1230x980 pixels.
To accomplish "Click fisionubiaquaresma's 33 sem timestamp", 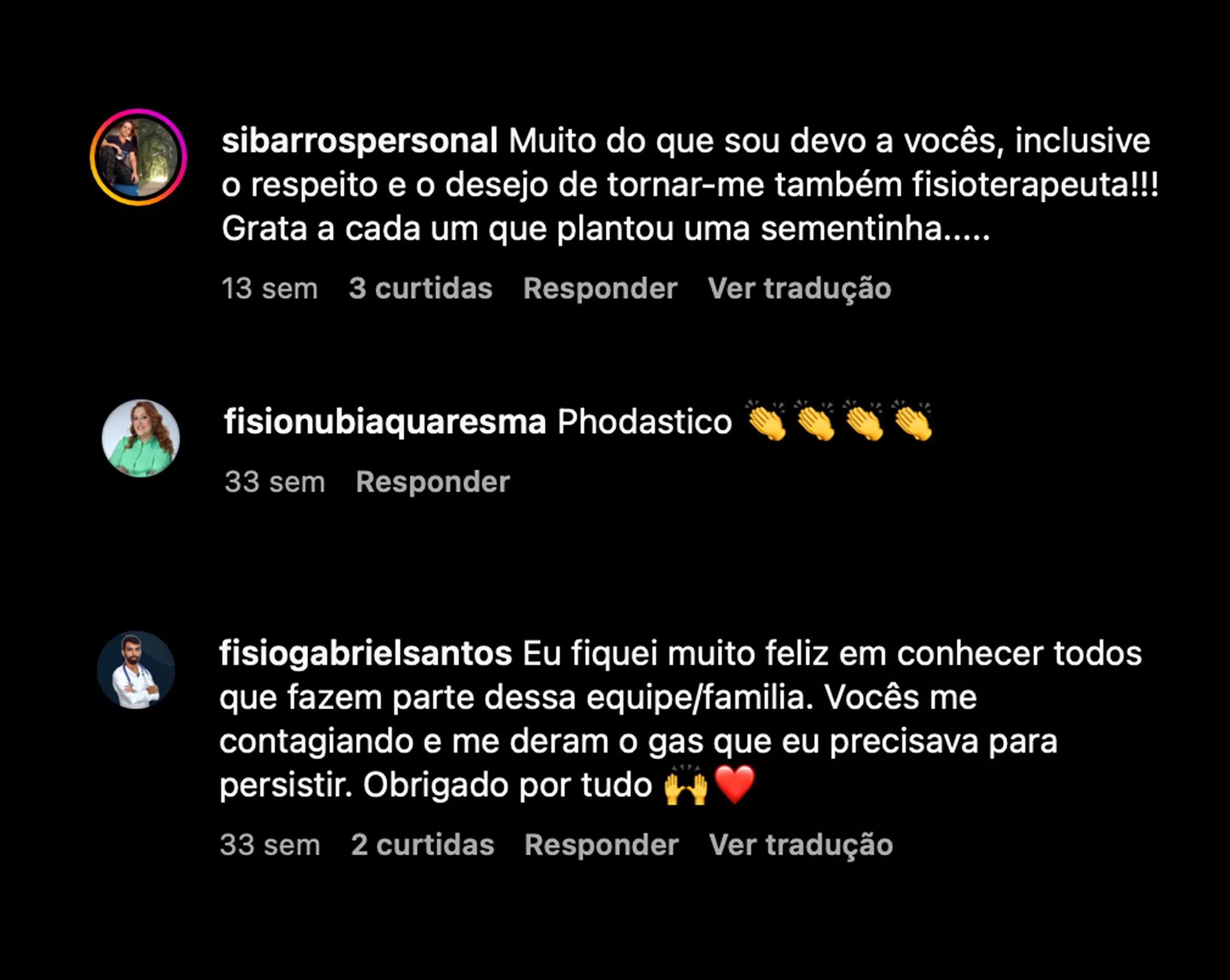I will point(274,482).
